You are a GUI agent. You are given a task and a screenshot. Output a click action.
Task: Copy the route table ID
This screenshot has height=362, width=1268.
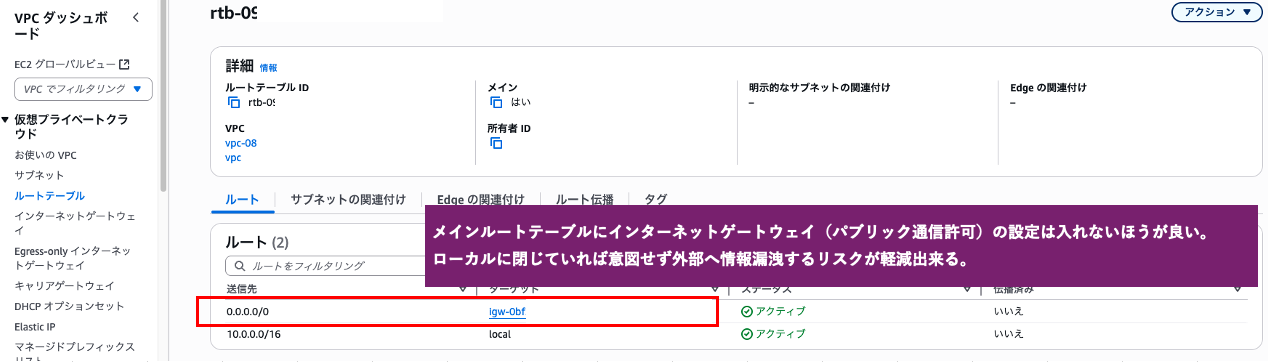click(233, 102)
